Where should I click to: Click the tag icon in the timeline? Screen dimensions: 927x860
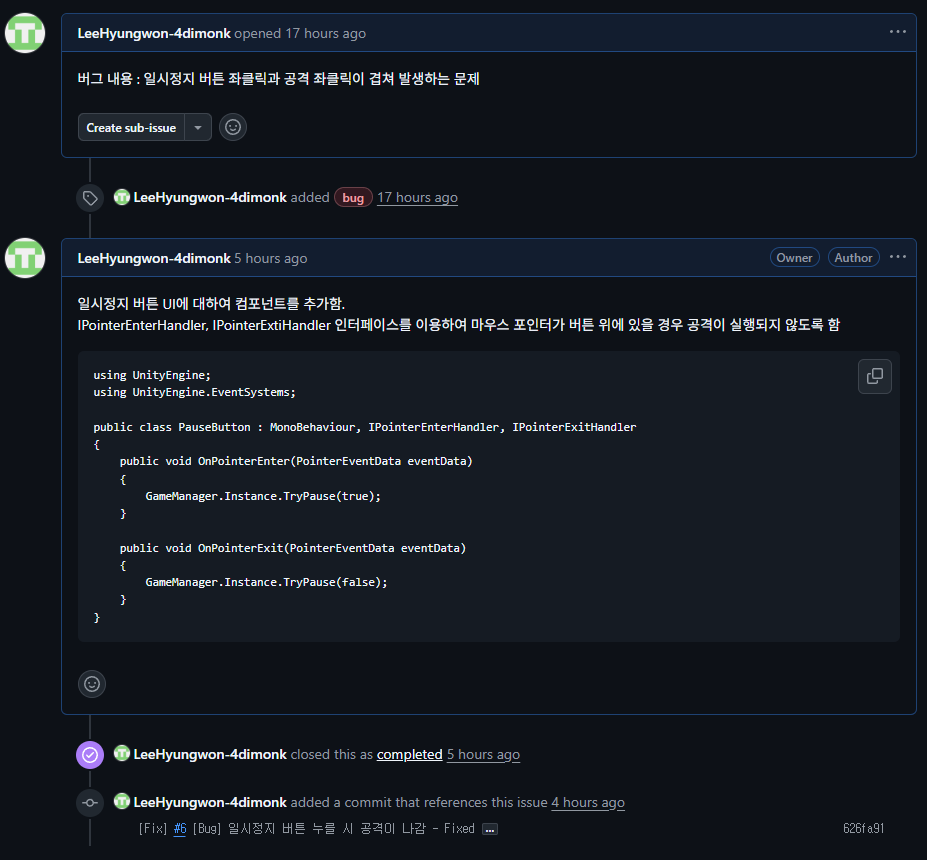click(x=90, y=198)
